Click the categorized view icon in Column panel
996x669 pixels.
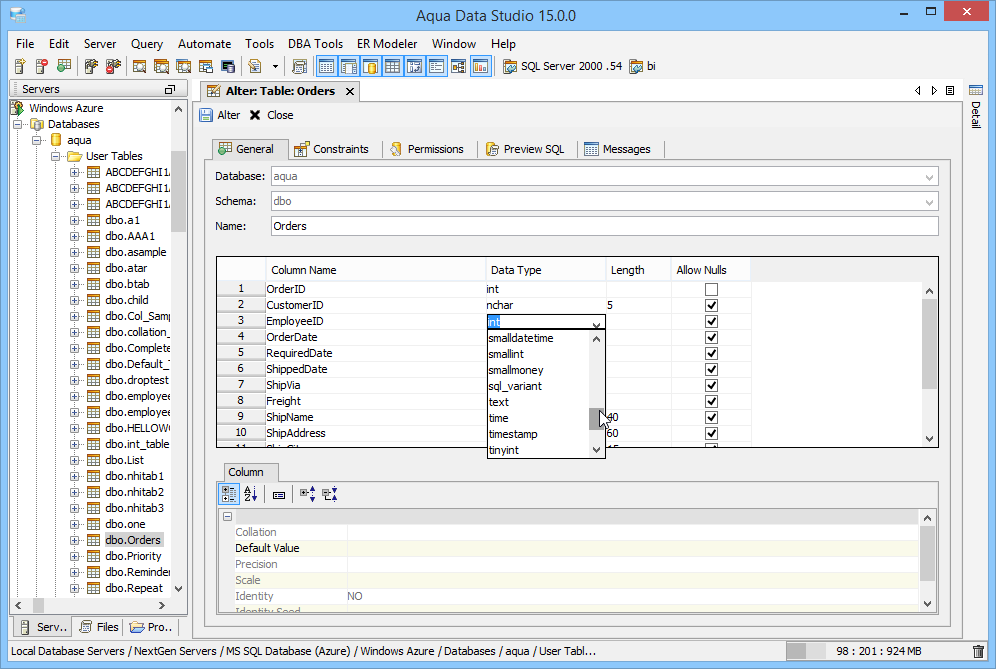coord(229,494)
